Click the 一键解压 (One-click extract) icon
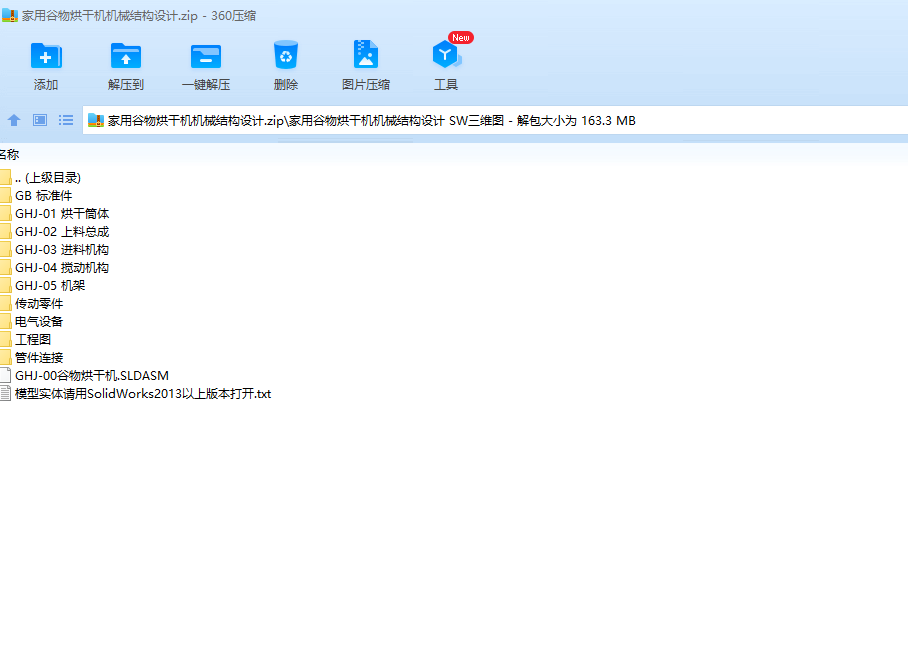The height and width of the screenshot is (668, 908). [x=206, y=56]
